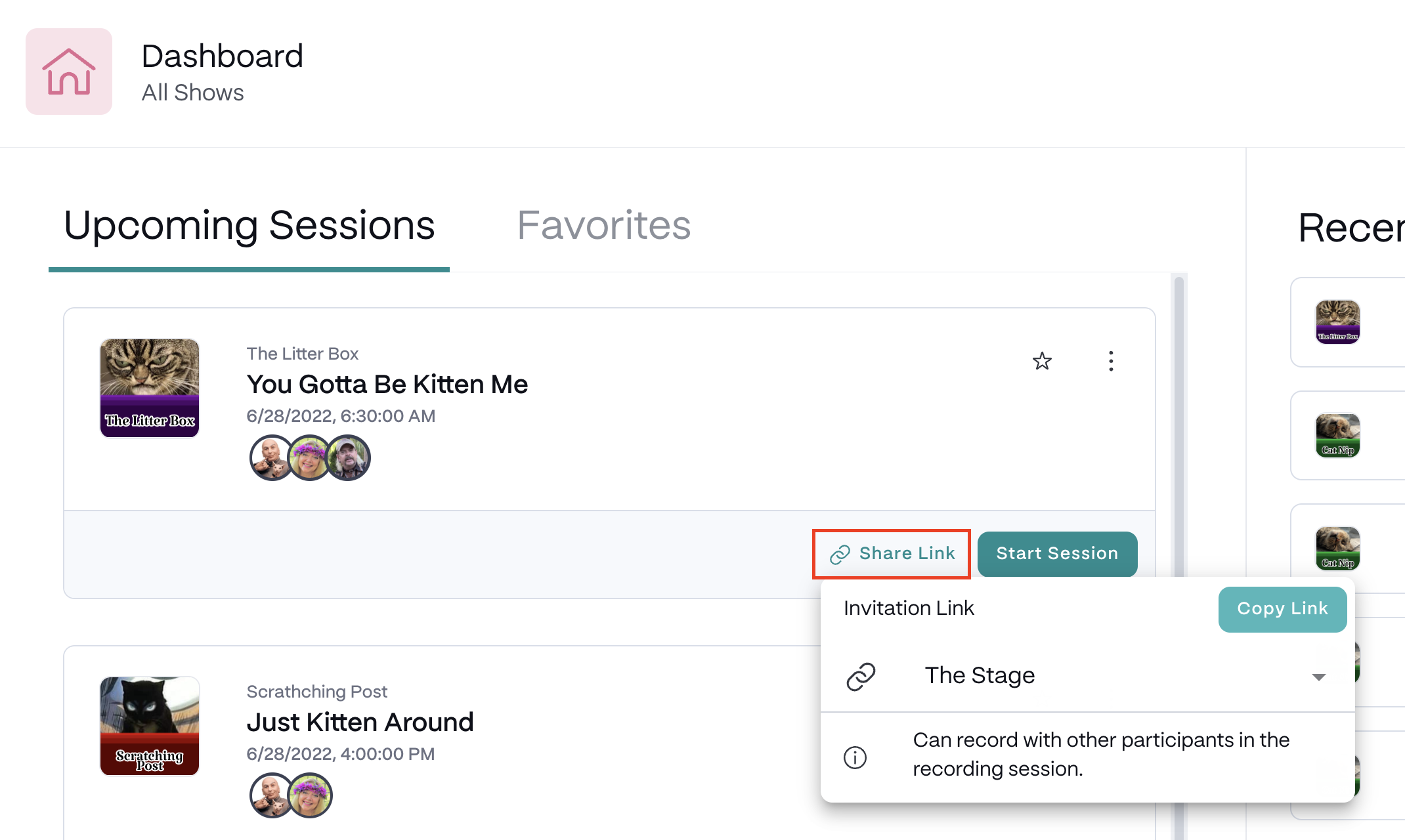Click chain icon beside The Stage
1405x840 pixels.
tap(861, 677)
